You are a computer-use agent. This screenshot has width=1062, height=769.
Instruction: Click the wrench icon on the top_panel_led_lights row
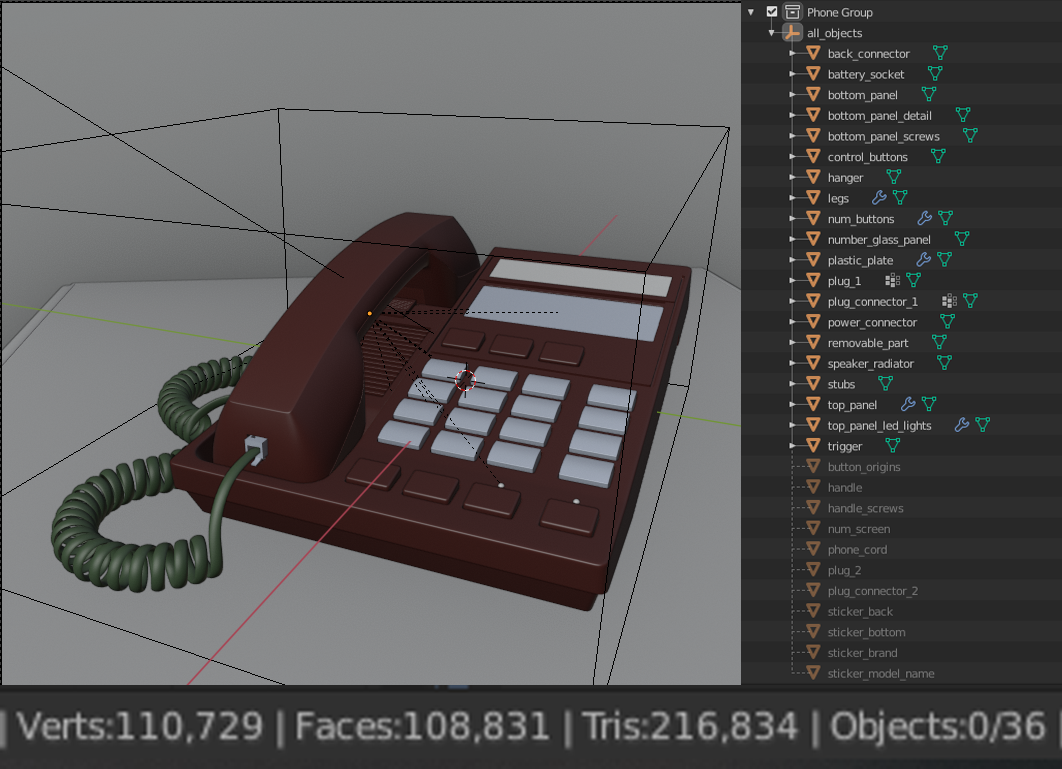(962, 425)
